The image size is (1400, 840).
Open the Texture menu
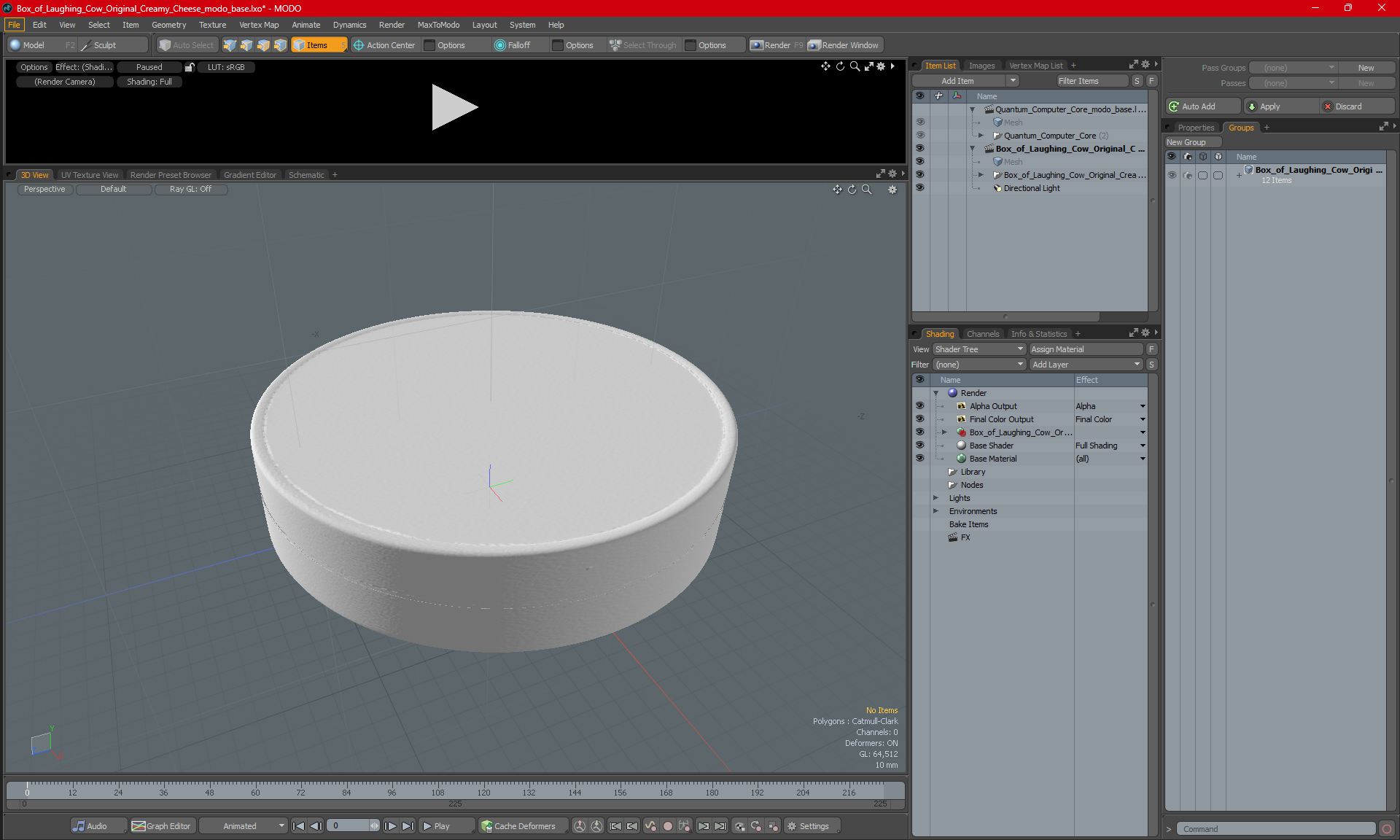pos(212,25)
